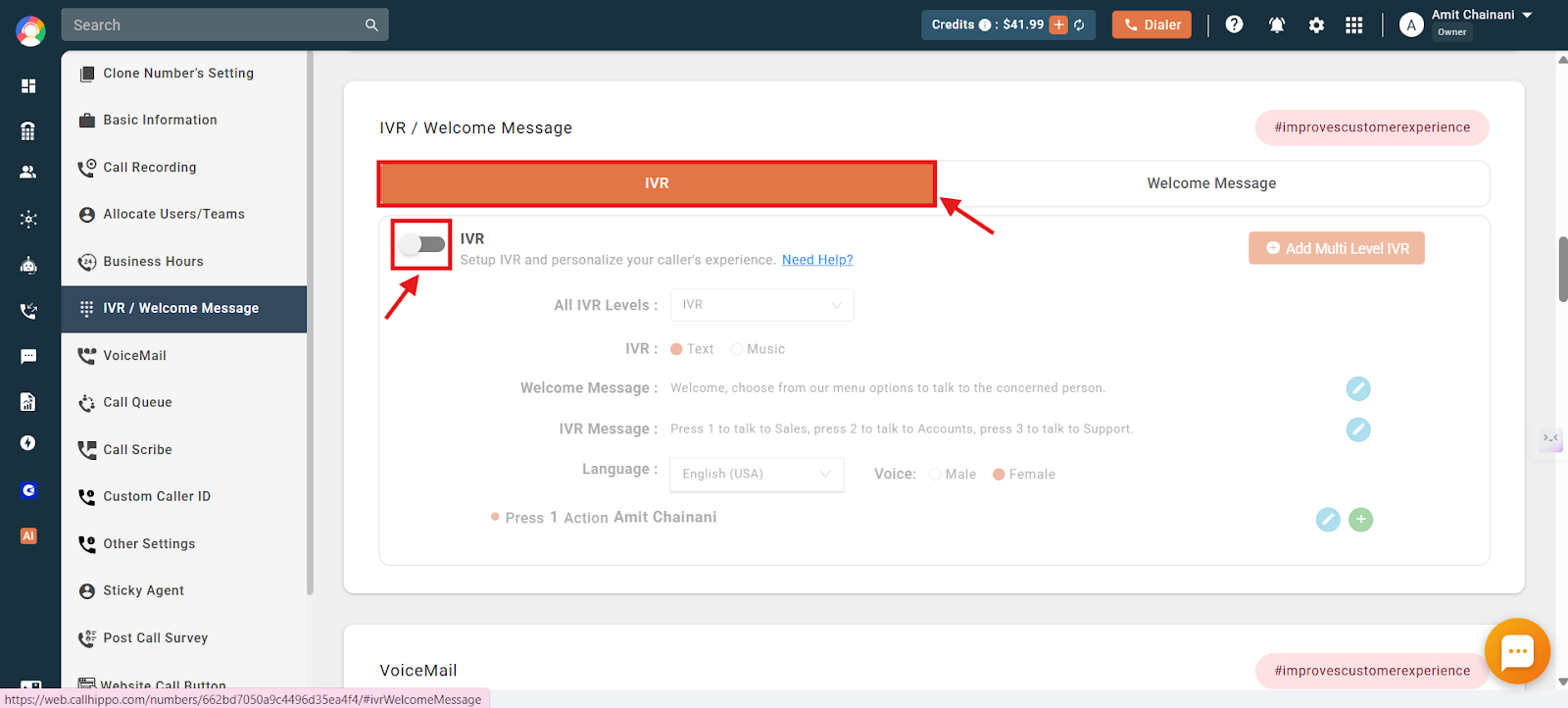Screen dimensions: 1568x708
Task: Open the settings gear icon
Action: pos(1316,25)
